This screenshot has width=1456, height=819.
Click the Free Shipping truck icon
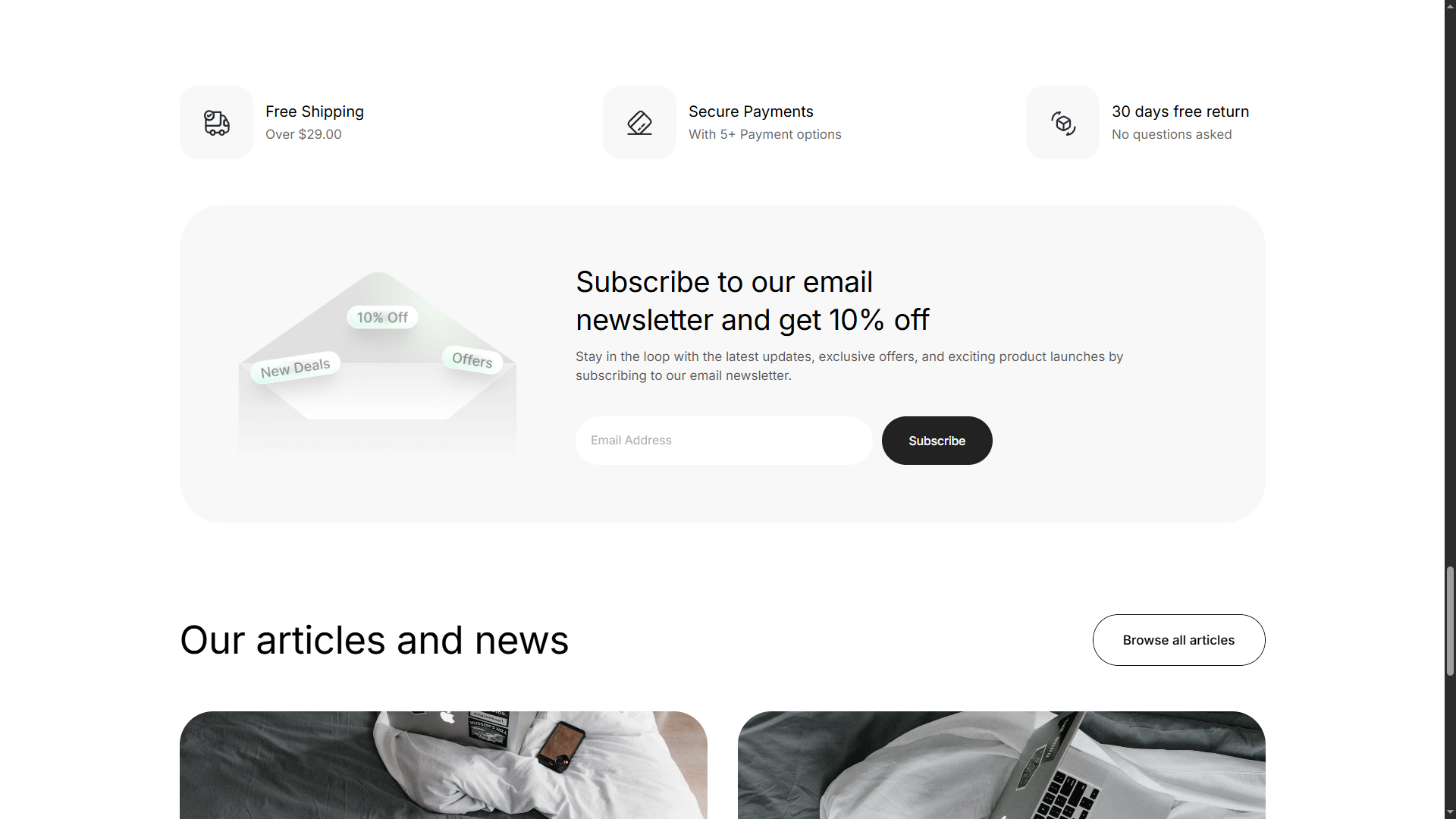point(216,123)
